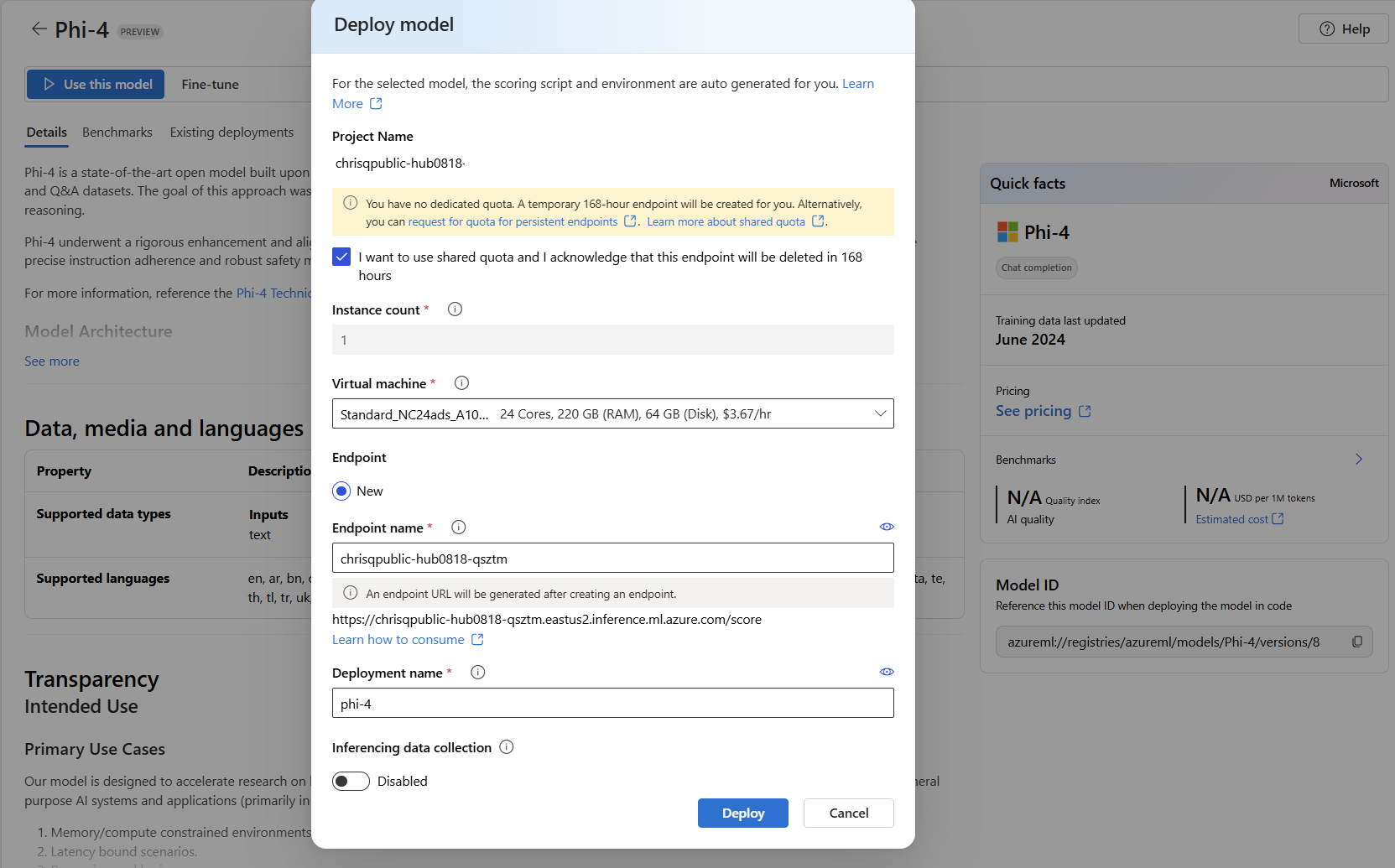Click external link icon after shared quota
Viewport: 1395px width, 868px height.
tap(818, 221)
